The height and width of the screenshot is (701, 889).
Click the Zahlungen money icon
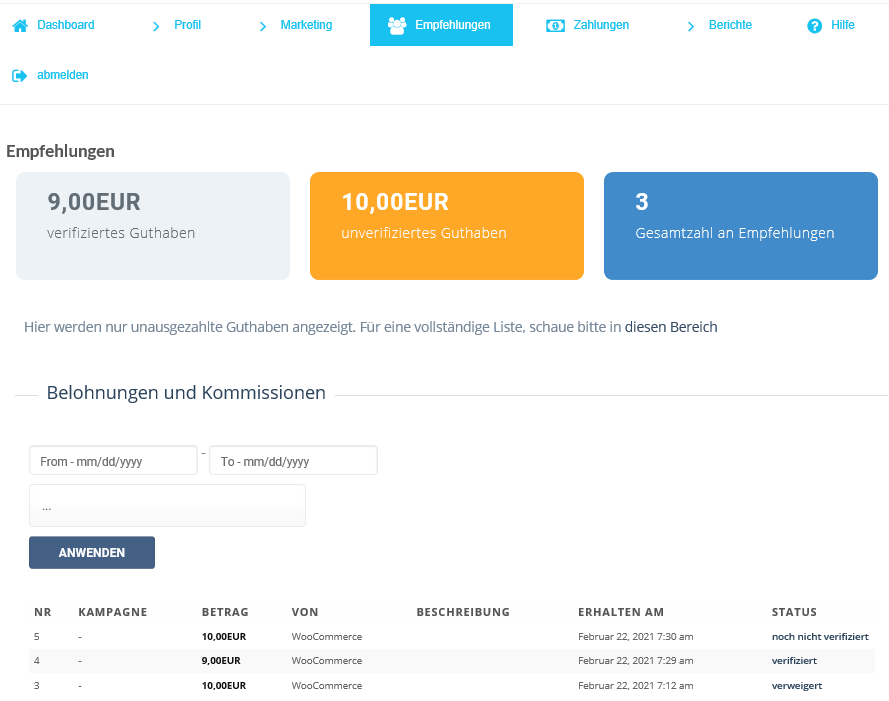pyautogui.click(x=555, y=26)
